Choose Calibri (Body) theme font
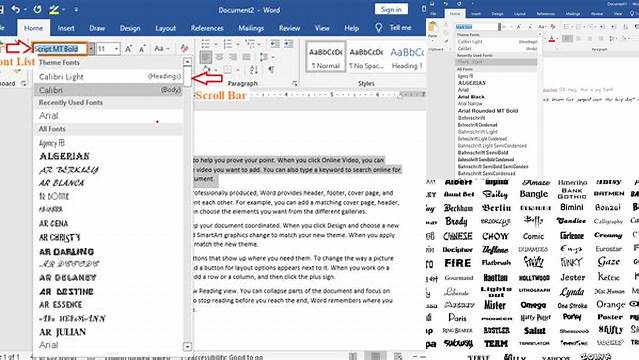This screenshot has width=639, height=360. pos(109,90)
